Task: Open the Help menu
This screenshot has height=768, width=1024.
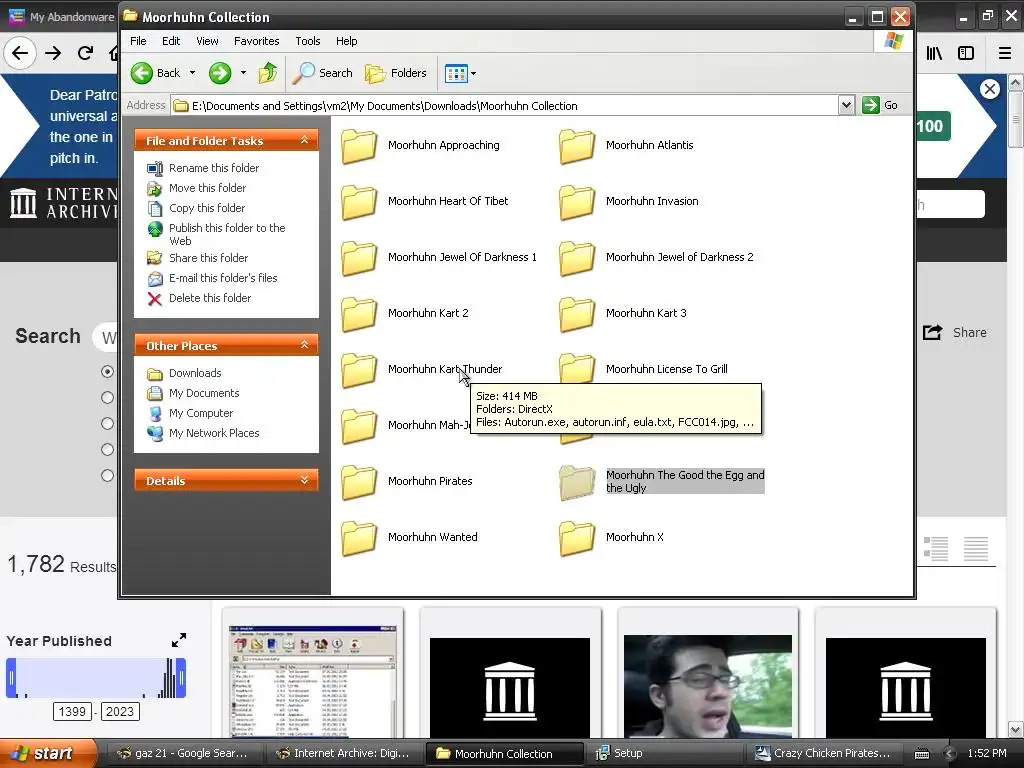Action: 347,41
